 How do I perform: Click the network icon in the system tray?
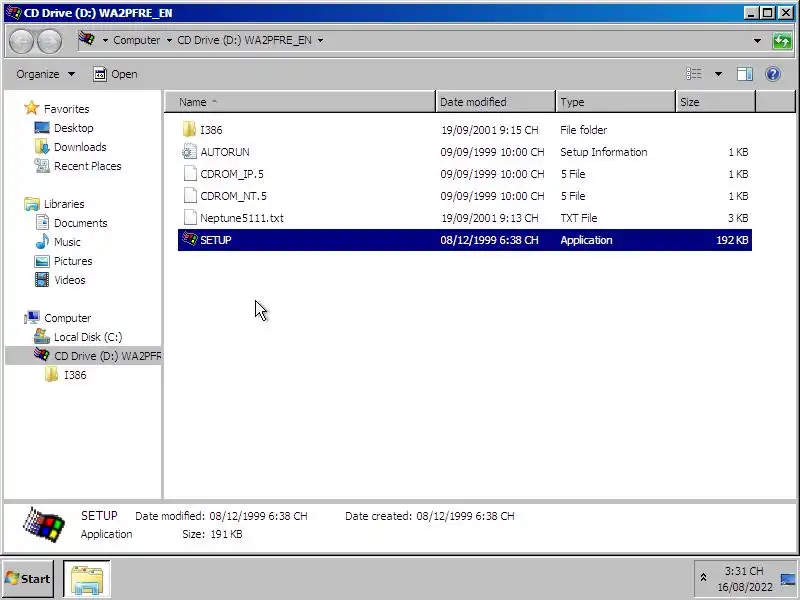(787, 579)
